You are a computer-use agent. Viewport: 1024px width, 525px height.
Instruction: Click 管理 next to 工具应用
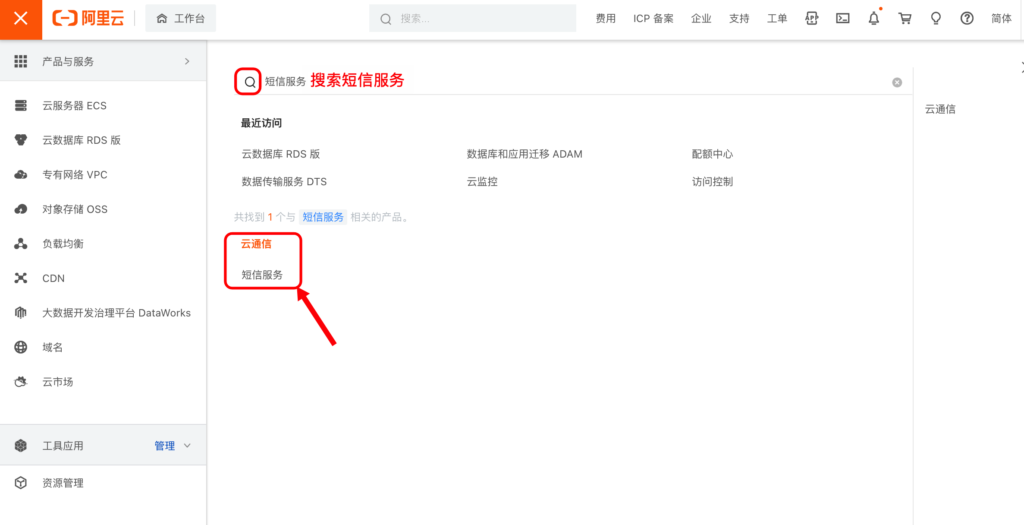tap(165, 446)
